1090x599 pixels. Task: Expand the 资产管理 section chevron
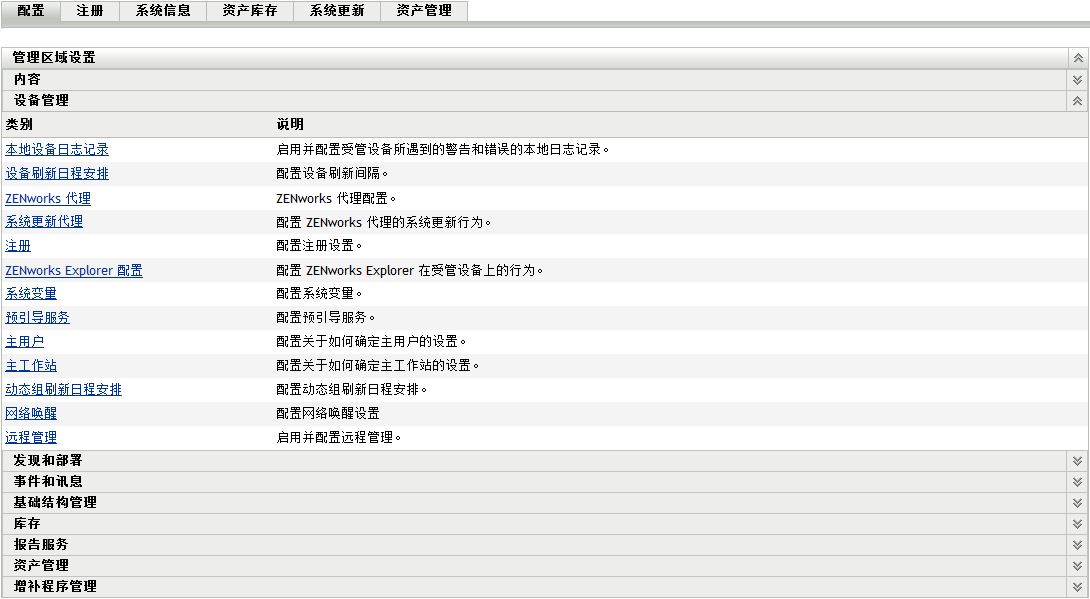point(1076,565)
